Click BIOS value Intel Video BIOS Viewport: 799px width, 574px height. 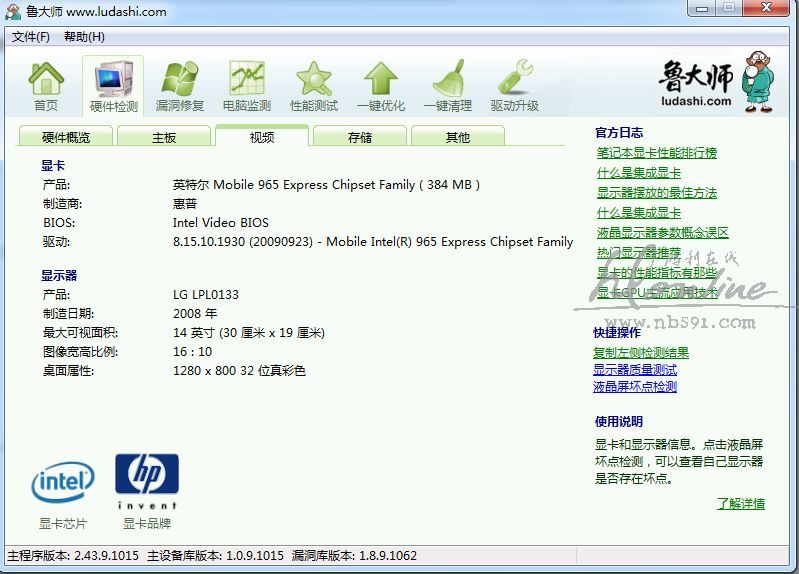click(221, 223)
